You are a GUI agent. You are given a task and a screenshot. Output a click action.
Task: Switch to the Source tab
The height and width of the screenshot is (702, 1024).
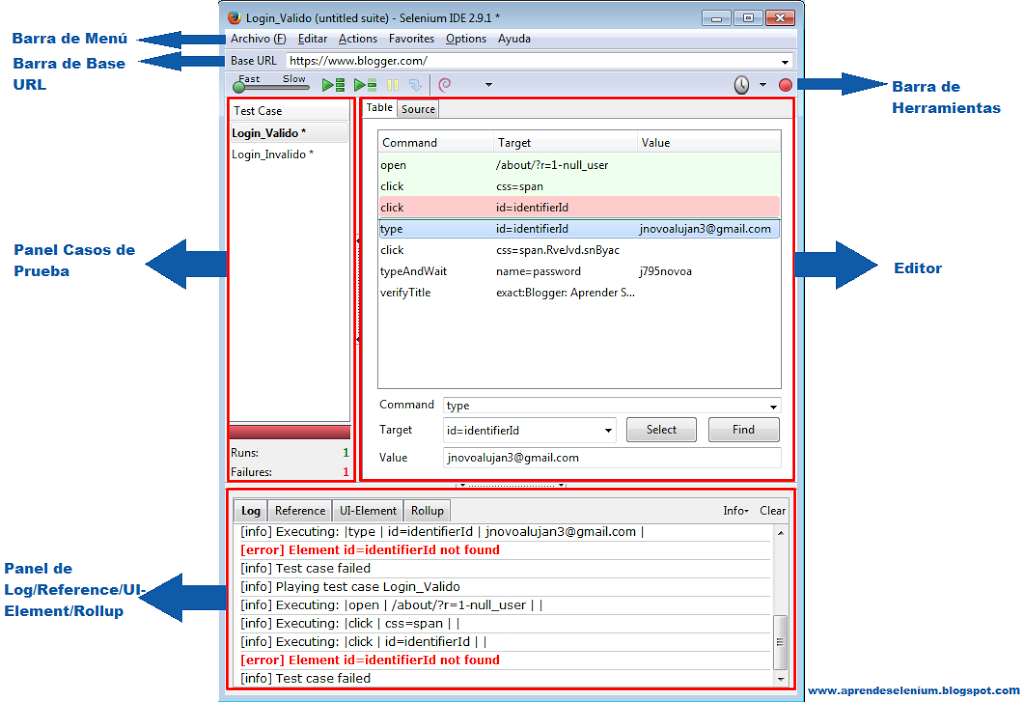[x=418, y=109]
